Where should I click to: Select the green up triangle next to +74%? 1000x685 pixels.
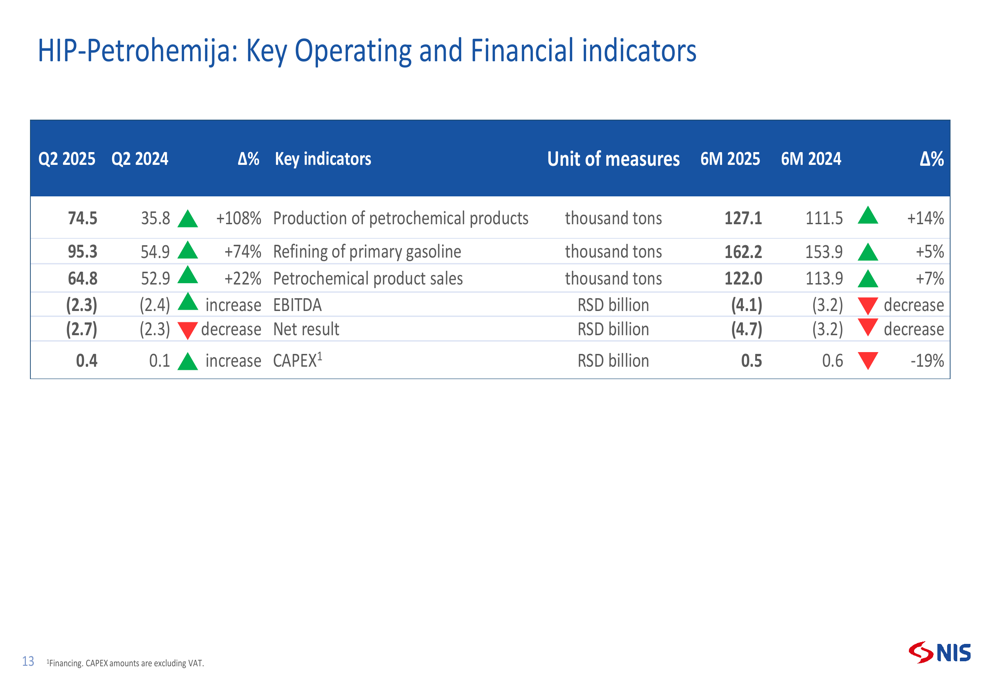tap(188, 250)
